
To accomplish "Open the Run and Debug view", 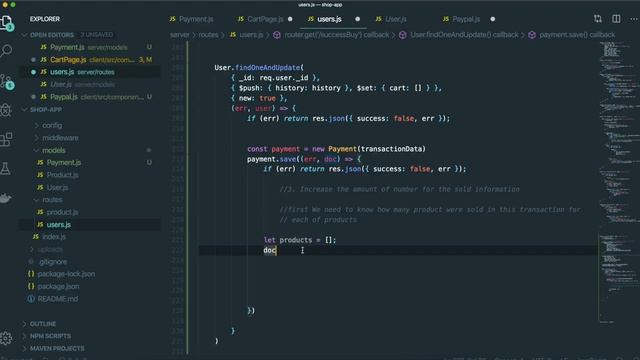I will click(7, 110).
